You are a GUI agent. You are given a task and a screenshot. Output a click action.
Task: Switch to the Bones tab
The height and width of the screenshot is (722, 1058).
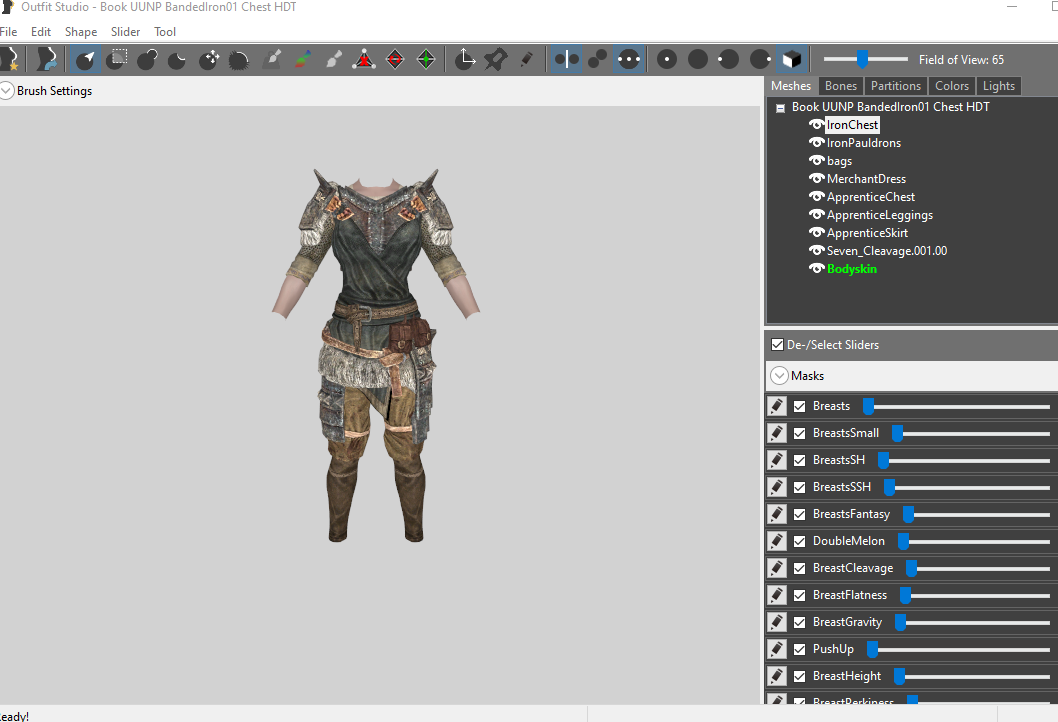[x=841, y=86]
